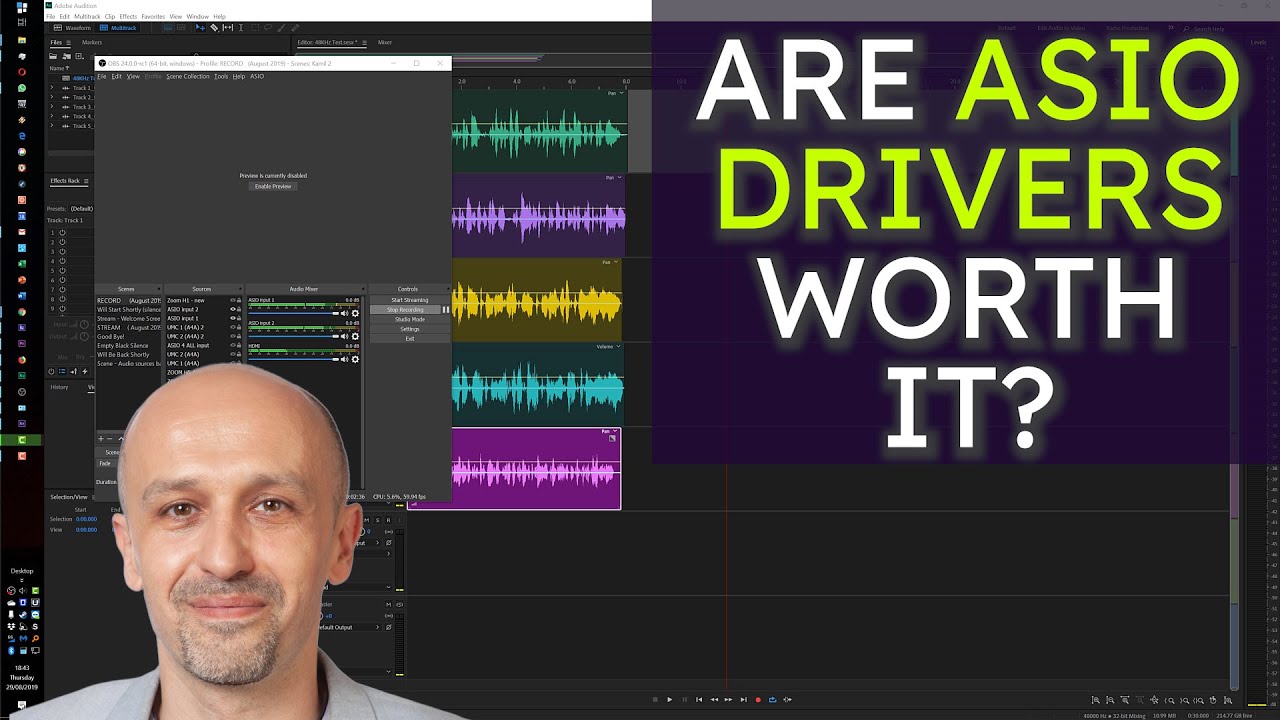This screenshot has height=720, width=1280.
Task: Click Enable Preview button in OBS
Action: [x=273, y=186]
